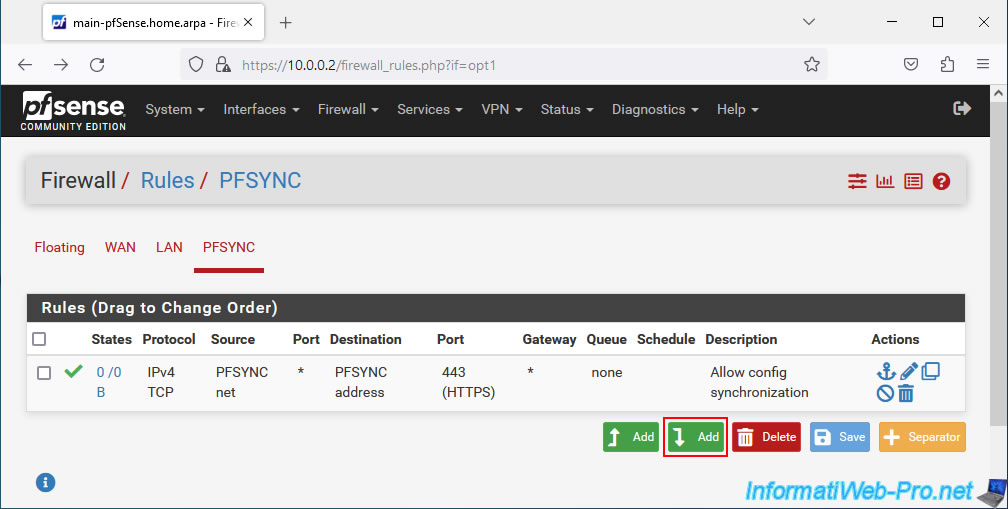Viewport: 1008px width, 509px height.
Task: Switch to the Floating rules tab
Action: 59,247
